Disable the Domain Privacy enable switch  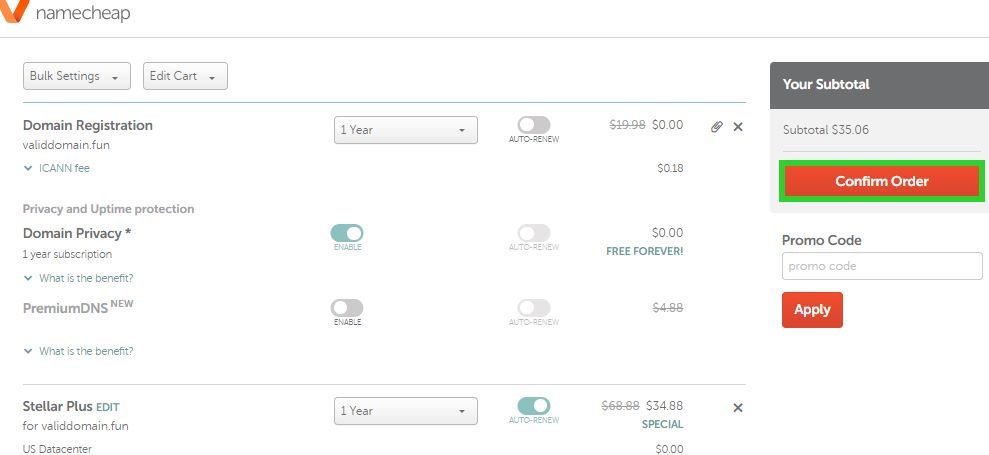(x=347, y=233)
